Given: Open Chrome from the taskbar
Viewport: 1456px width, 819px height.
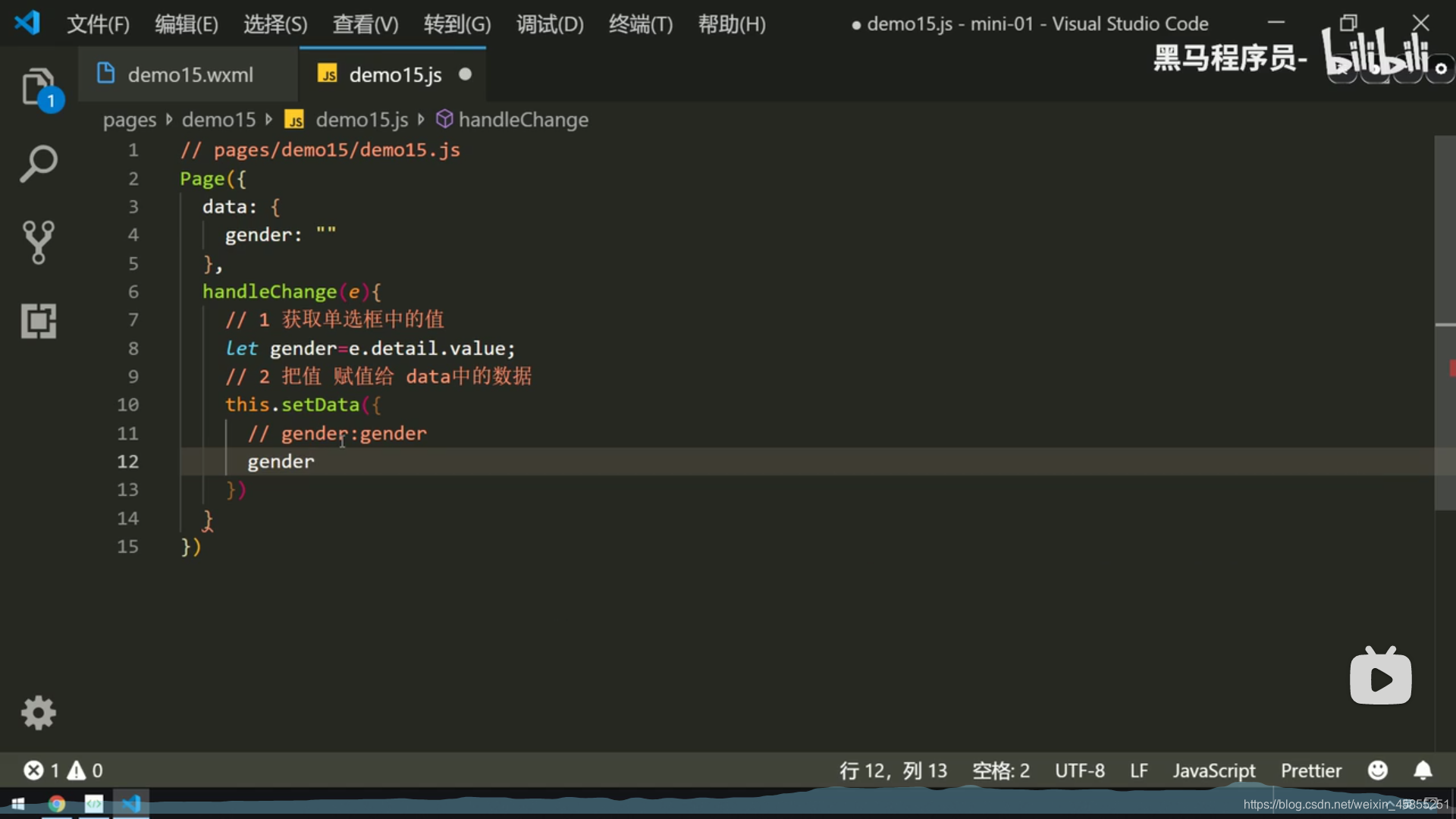Looking at the screenshot, I should point(57,804).
